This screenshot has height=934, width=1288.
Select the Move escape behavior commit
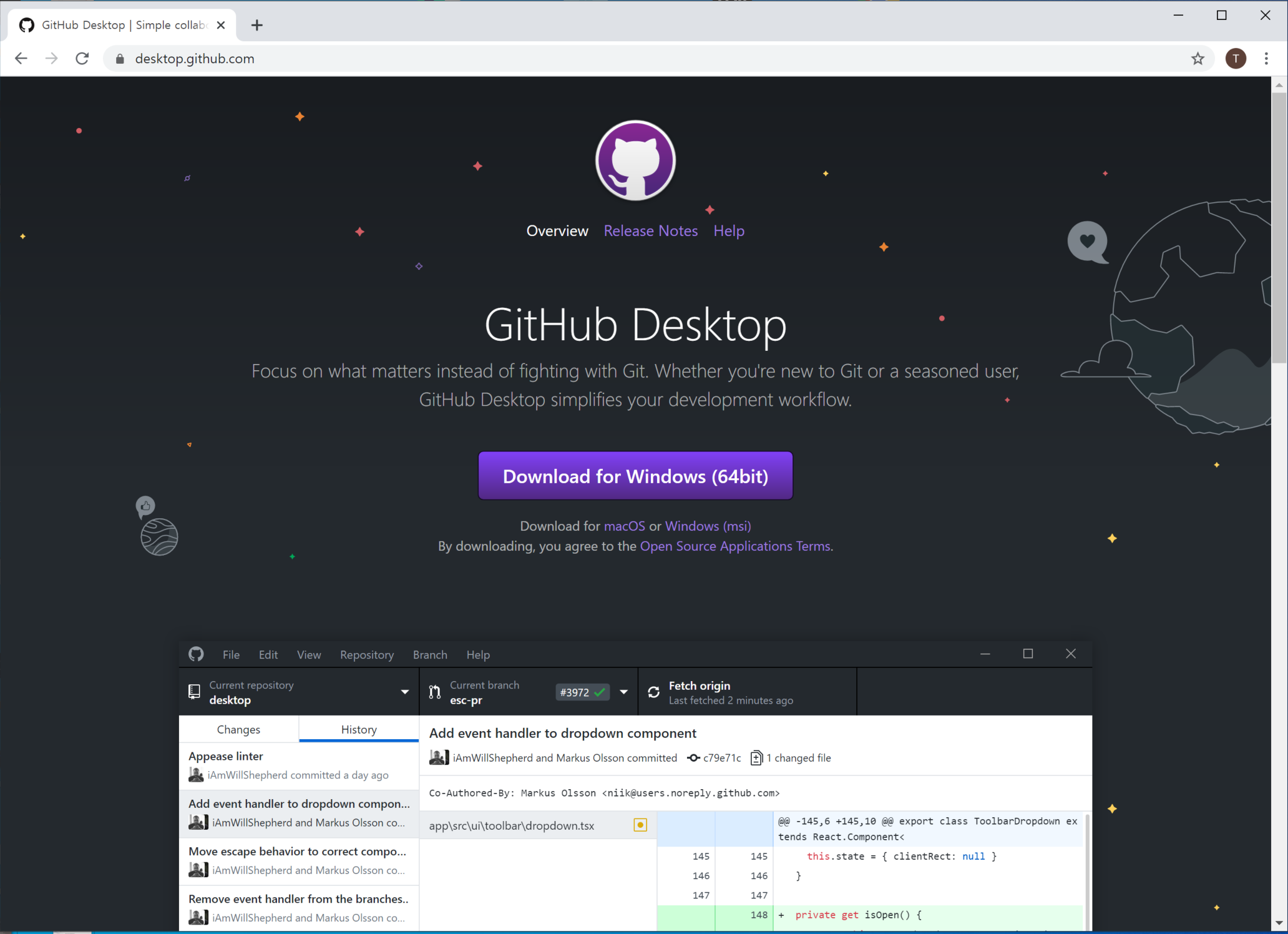coord(299,861)
